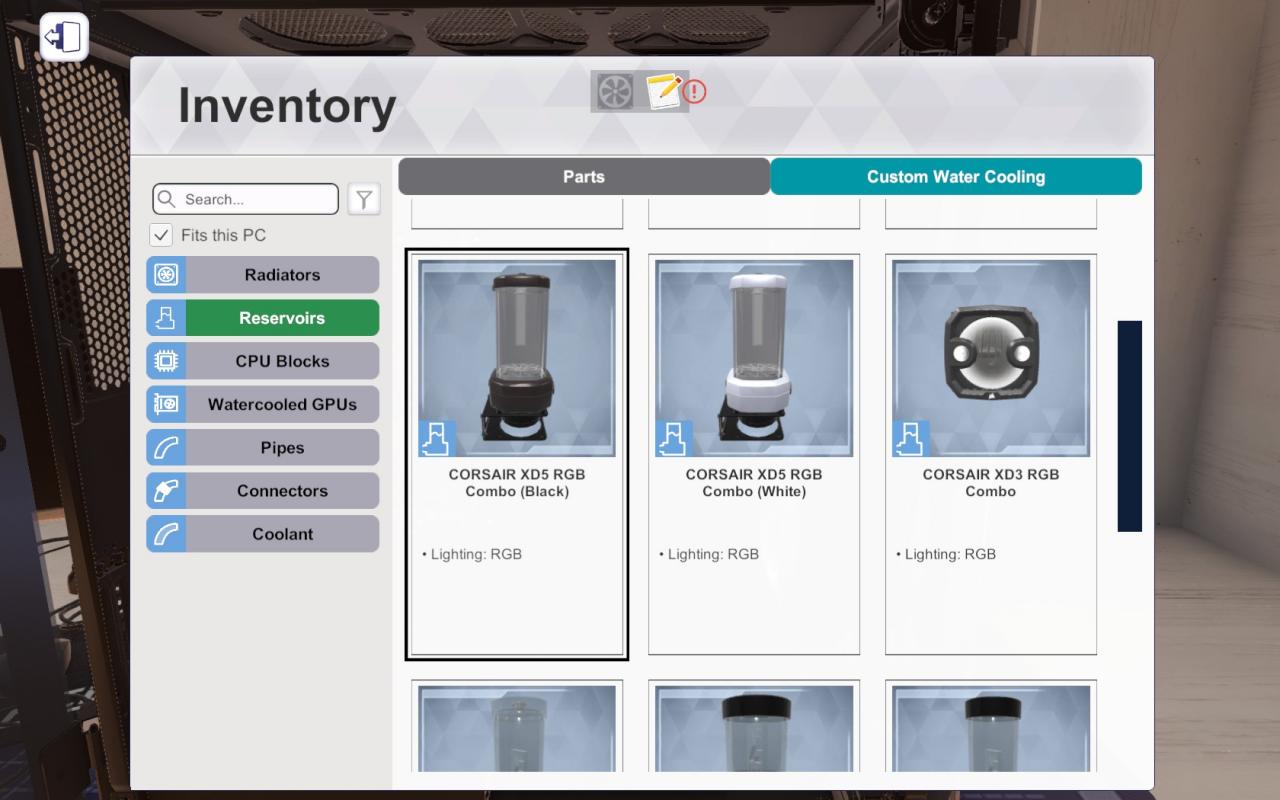Open the notepad icon with alert
Viewport: 1280px width, 800px height.
665,92
